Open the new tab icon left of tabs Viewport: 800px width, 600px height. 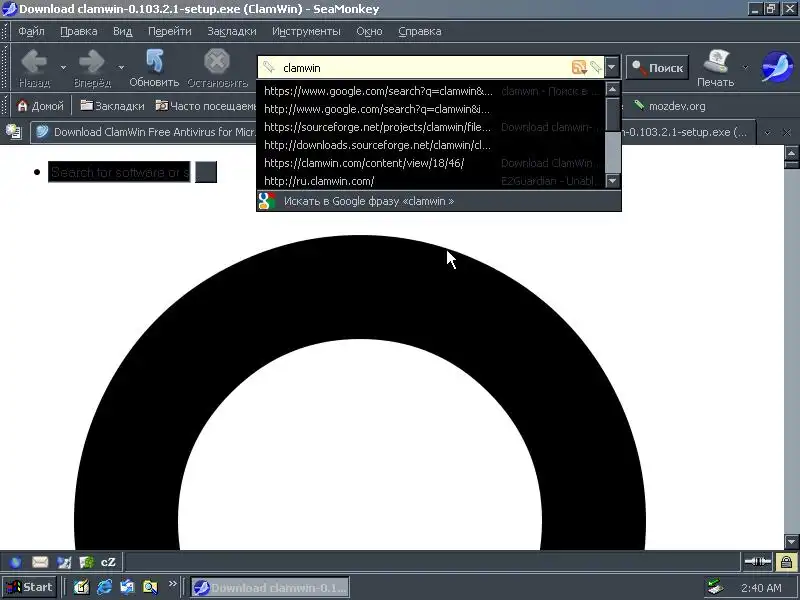(x=14, y=132)
